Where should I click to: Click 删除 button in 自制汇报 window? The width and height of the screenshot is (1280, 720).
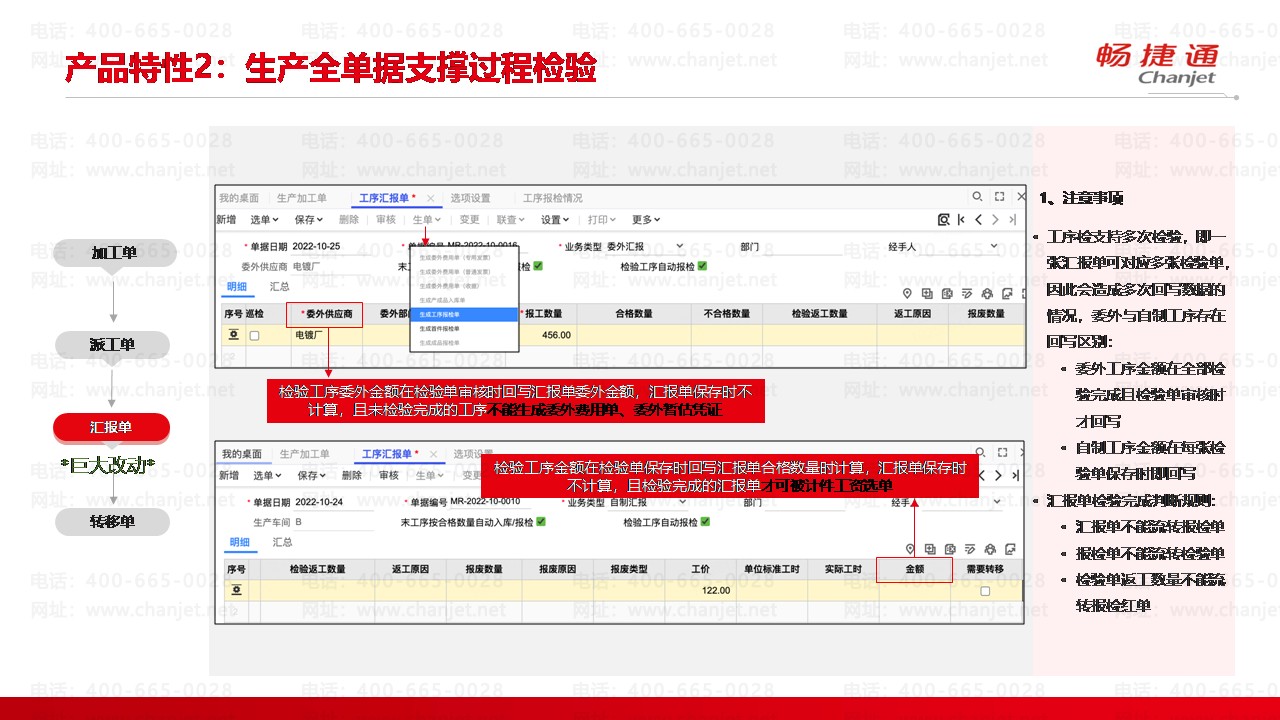click(351, 475)
